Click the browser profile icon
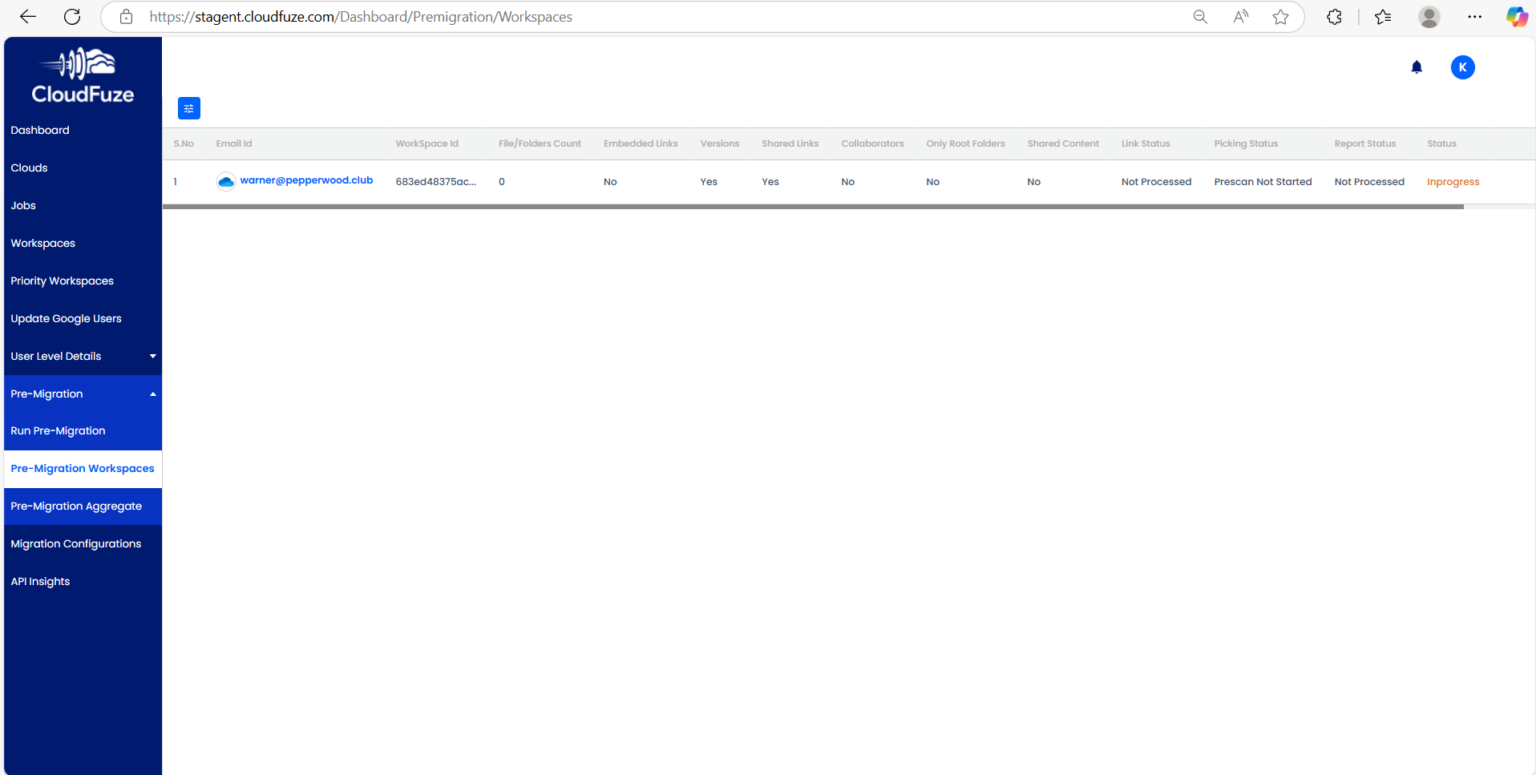Image resolution: width=1536 pixels, height=775 pixels. 1429,16
